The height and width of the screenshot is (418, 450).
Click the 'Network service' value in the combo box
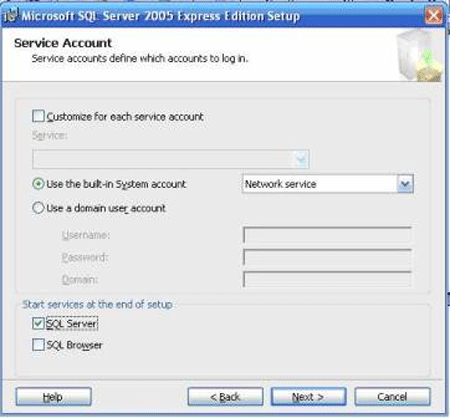click(x=281, y=184)
